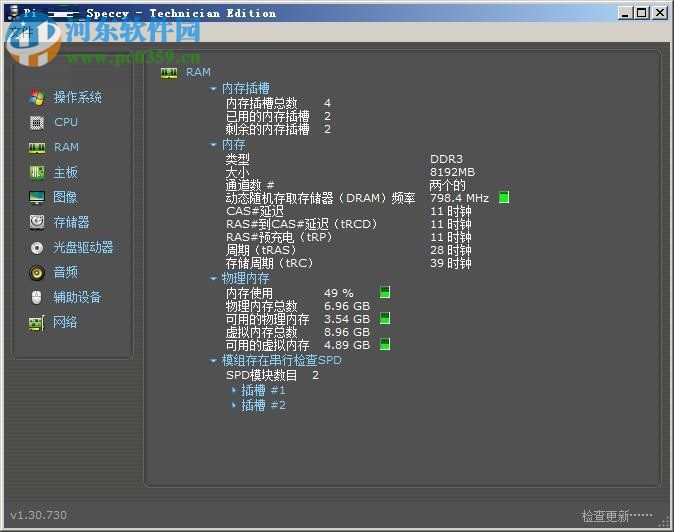
Task: Open the 辅助设备 section
Action: pyautogui.click(x=77, y=297)
